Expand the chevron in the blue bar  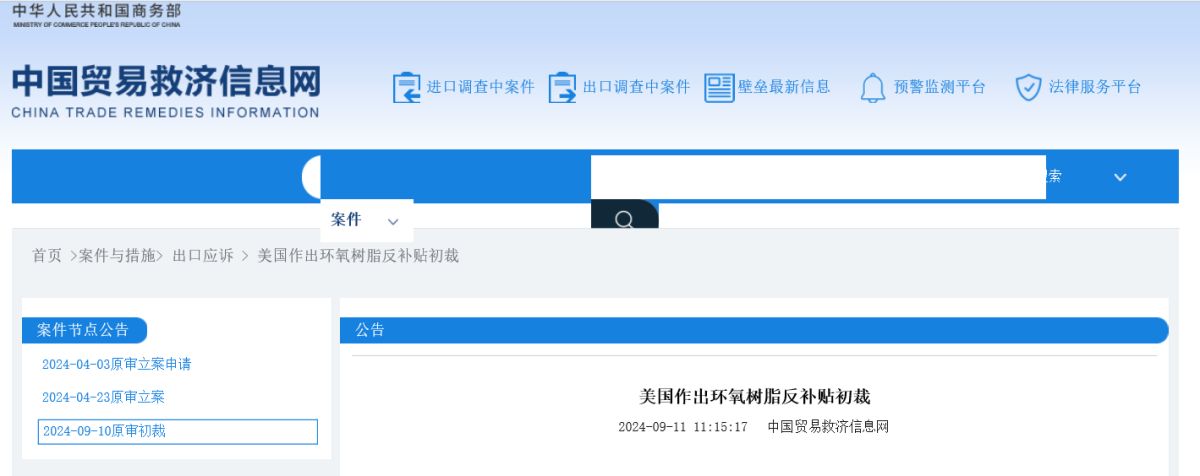pos(1119,177)
